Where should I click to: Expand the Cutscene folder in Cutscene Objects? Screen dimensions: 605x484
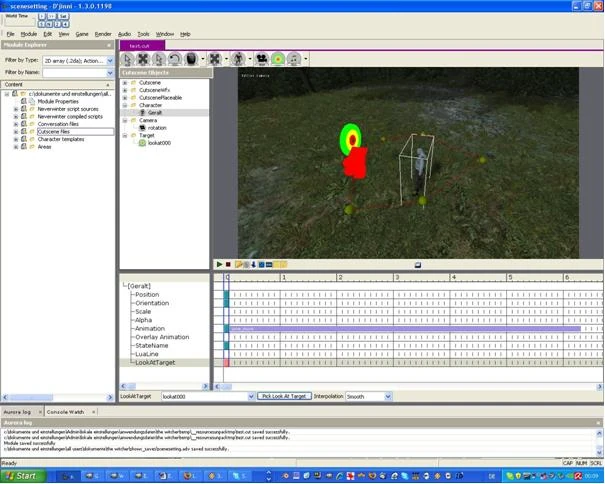pos(125,83)
